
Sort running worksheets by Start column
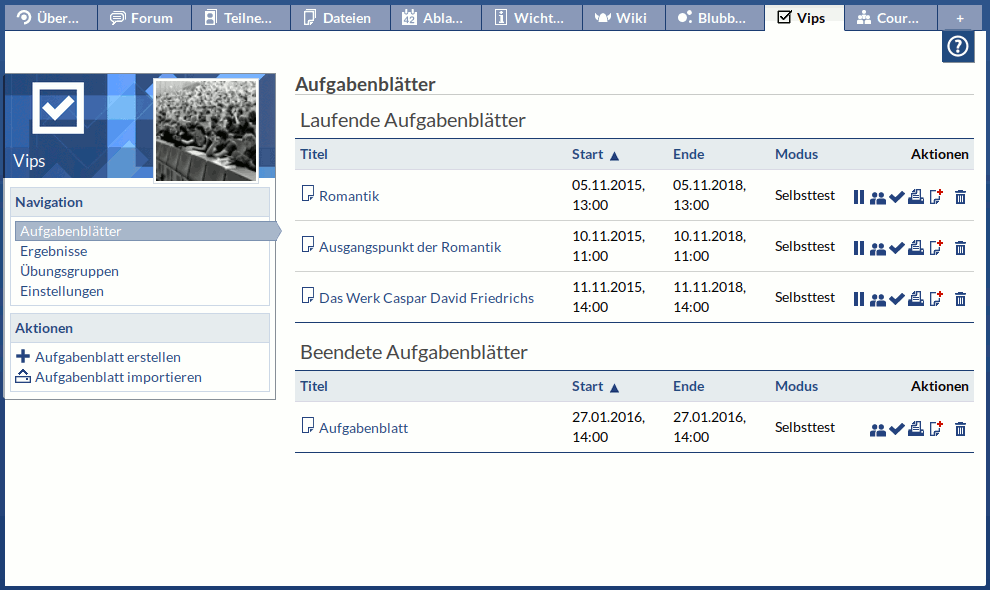(x=588, y=154)
